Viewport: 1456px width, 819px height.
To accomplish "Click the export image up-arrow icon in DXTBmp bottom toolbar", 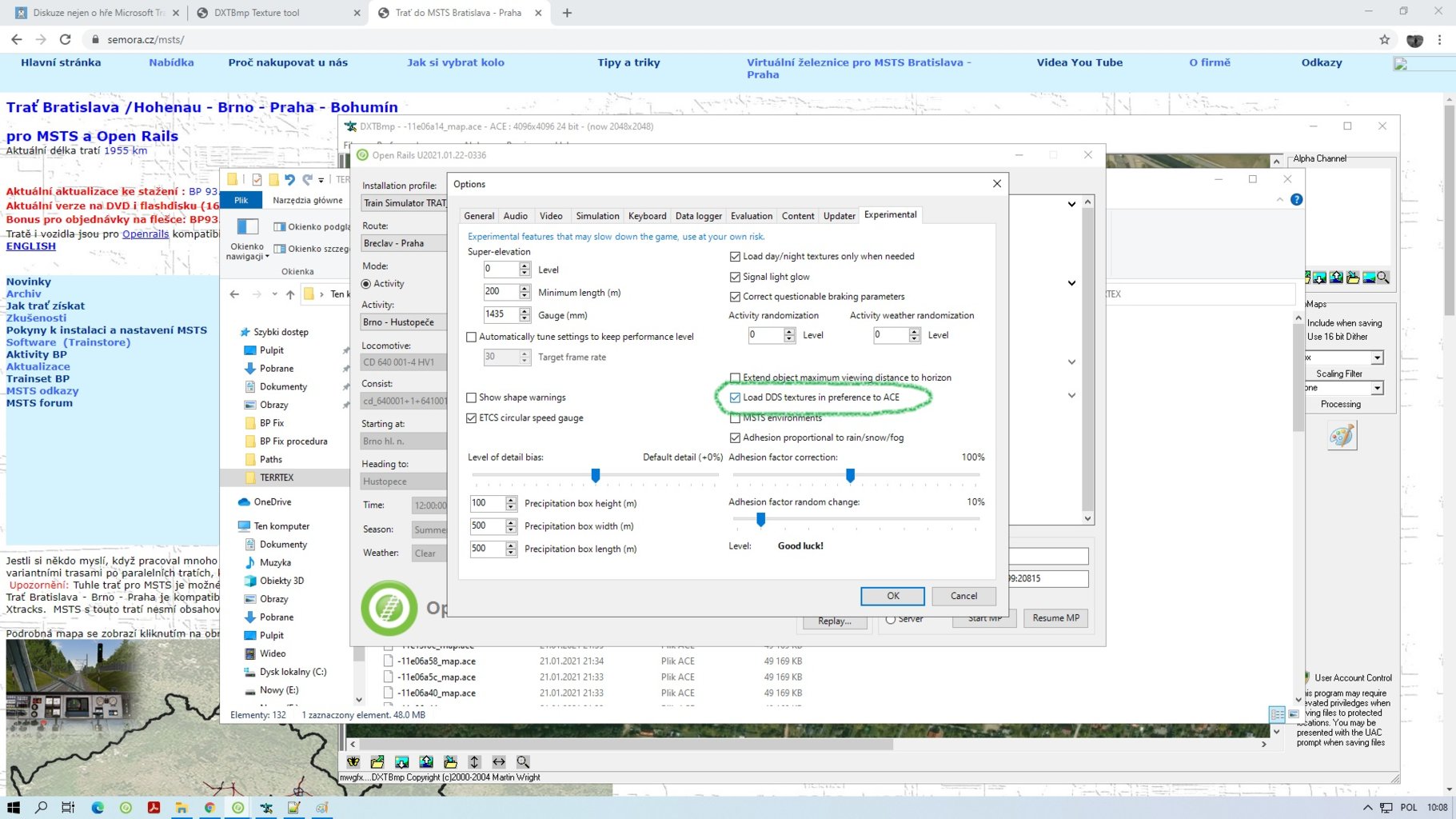I will coord(426,762).
